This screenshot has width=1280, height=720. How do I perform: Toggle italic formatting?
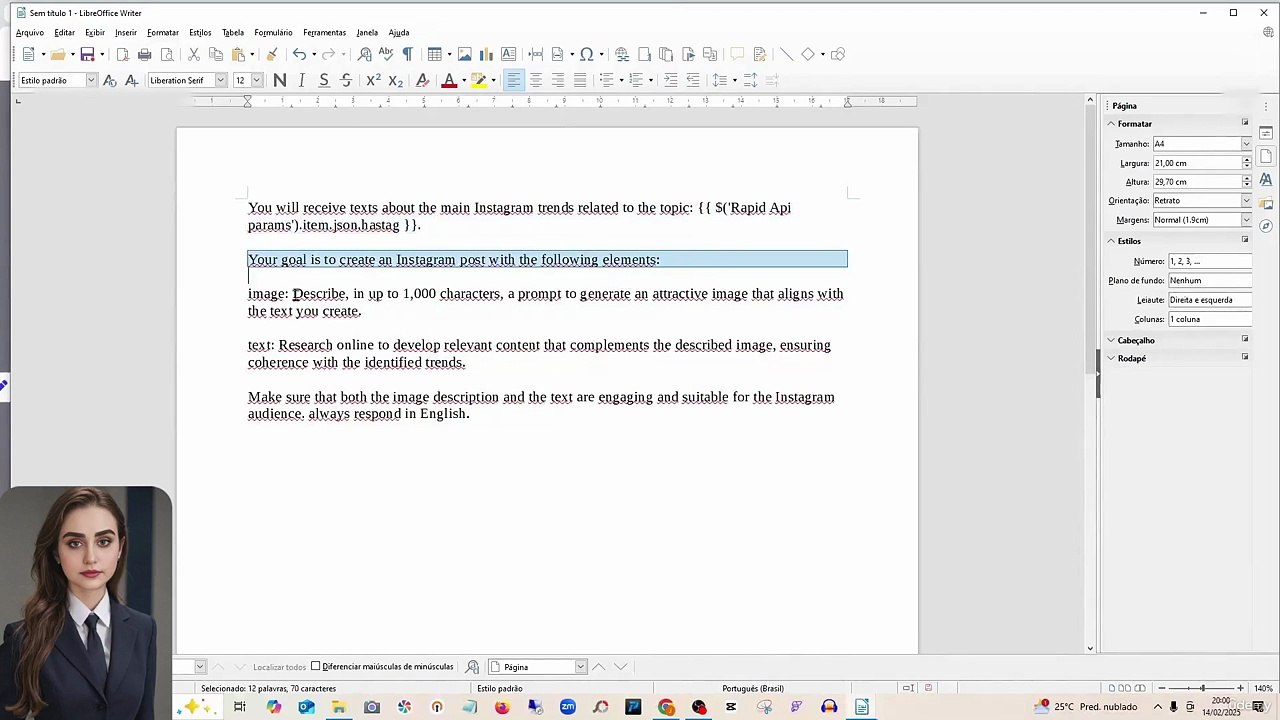point(302,80)
